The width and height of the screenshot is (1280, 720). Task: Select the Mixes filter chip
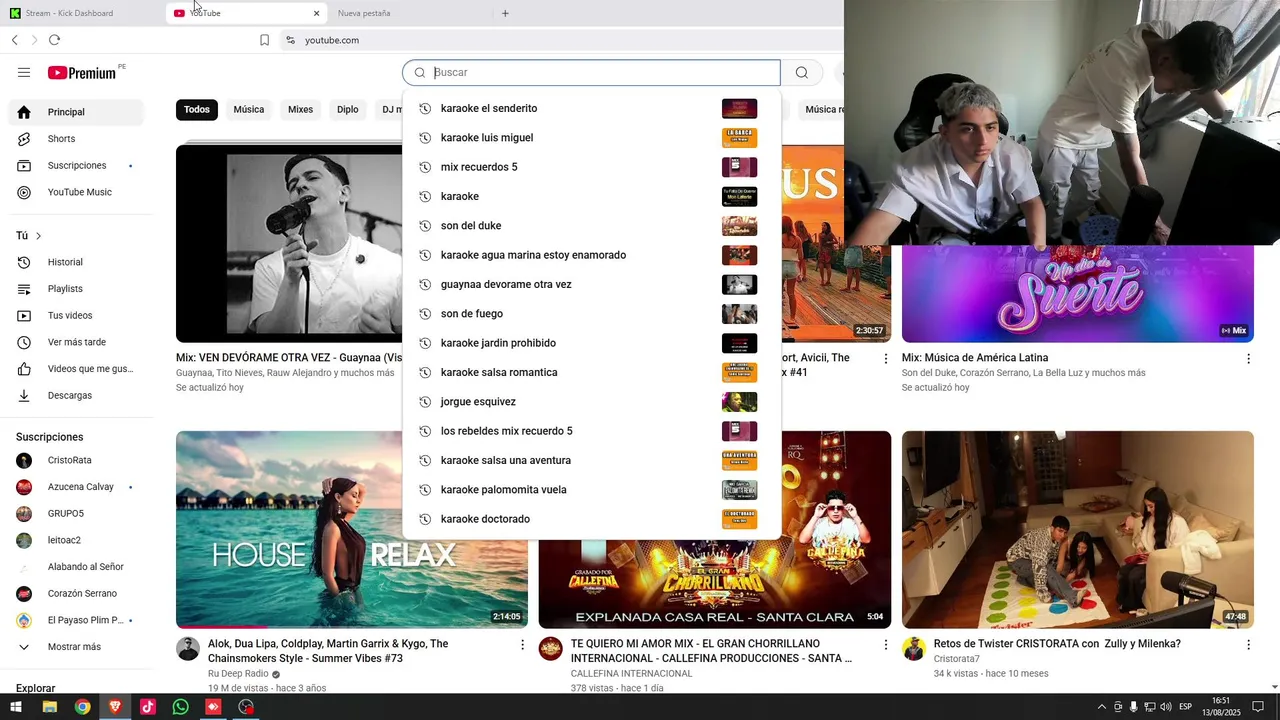[x=300, y=110]
